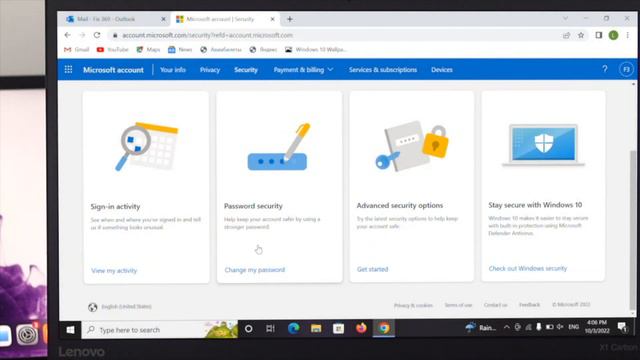Select the Security tab

tap(246, 70)
